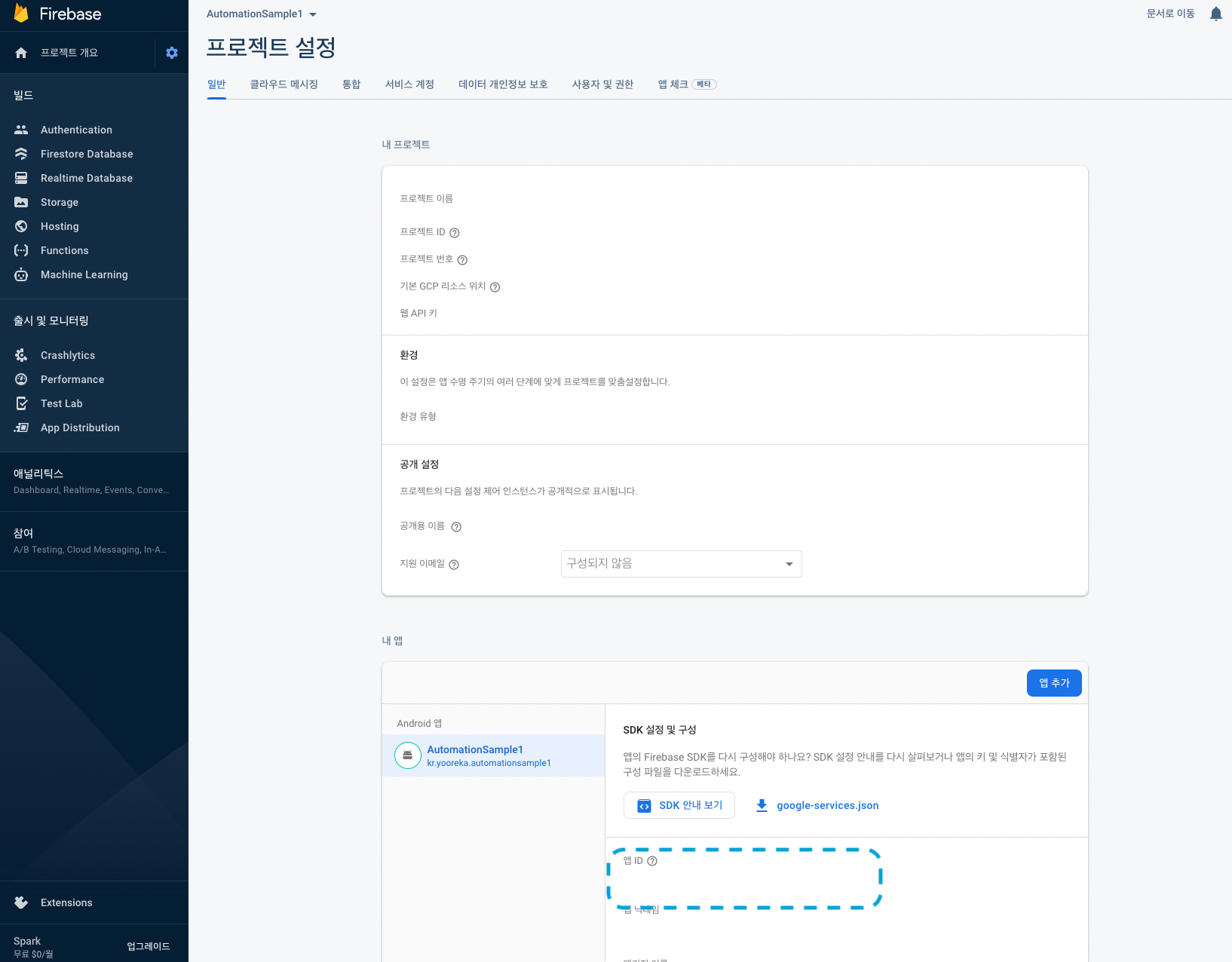1232x962 pixels.
Task: Open Firestore Database in sidebar
Action: tap(94, 154)
